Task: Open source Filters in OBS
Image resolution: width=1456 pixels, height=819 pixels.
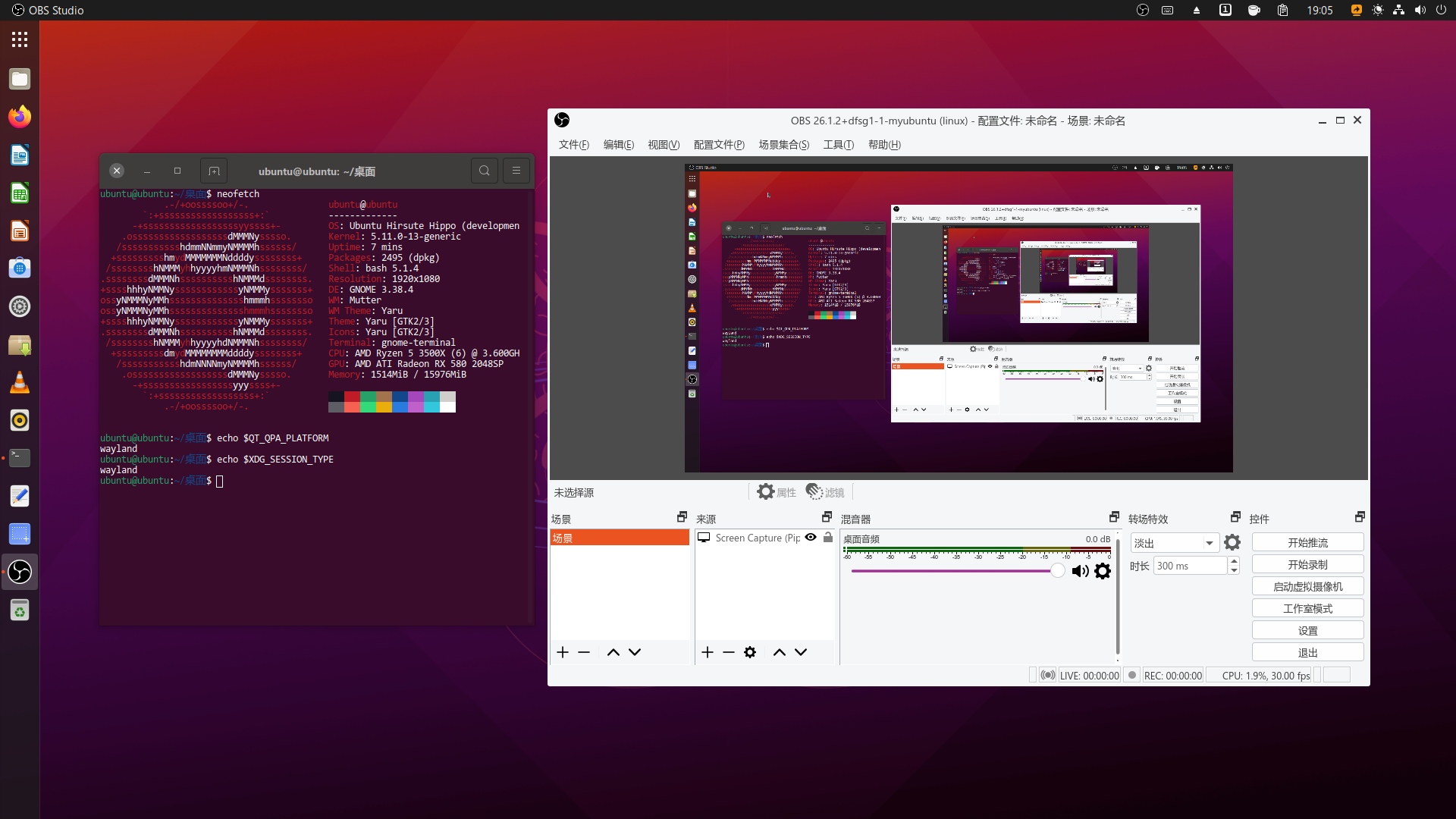Action: click(x=825, y=491)
